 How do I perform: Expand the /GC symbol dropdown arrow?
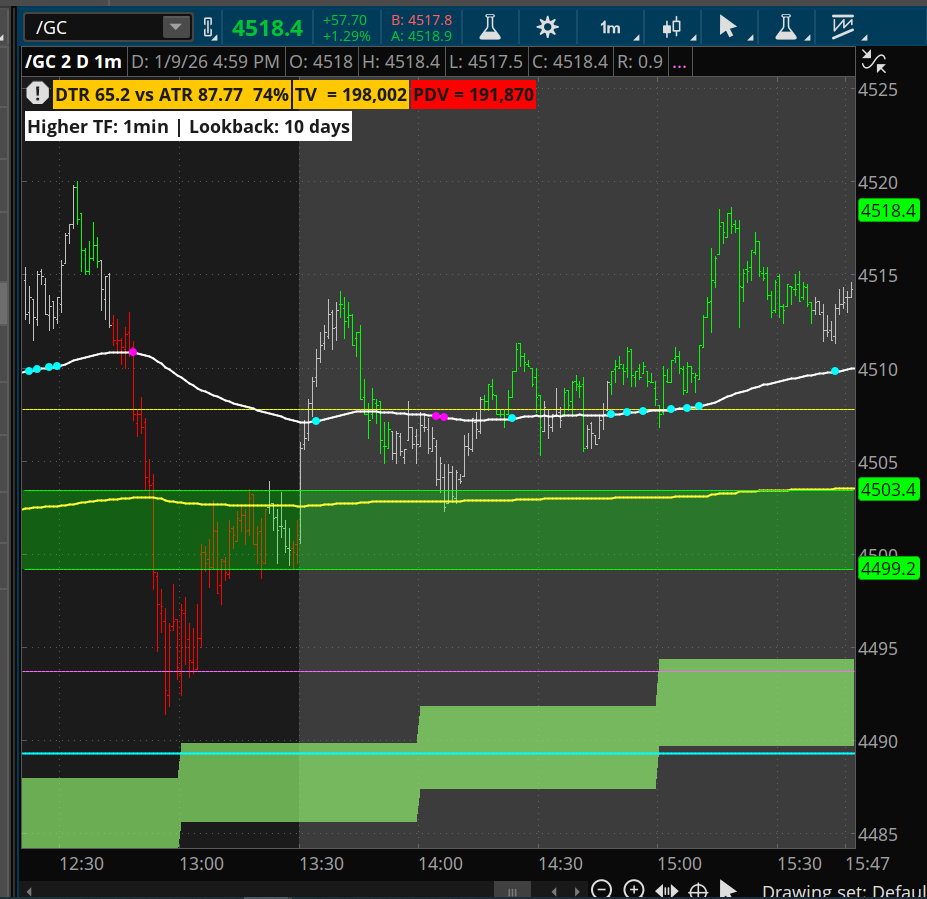(176, 27)
